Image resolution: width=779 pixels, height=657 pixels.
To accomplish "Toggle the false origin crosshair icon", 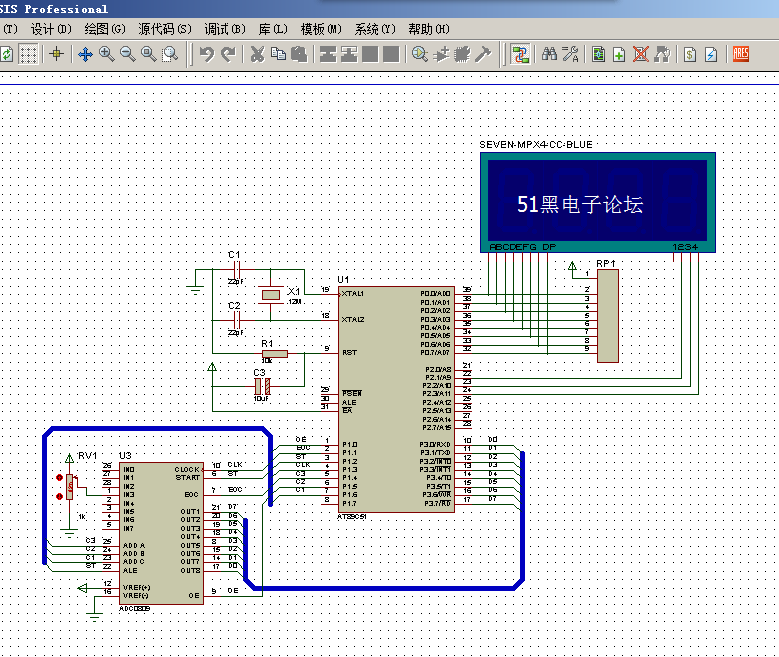I will [56, 54].
